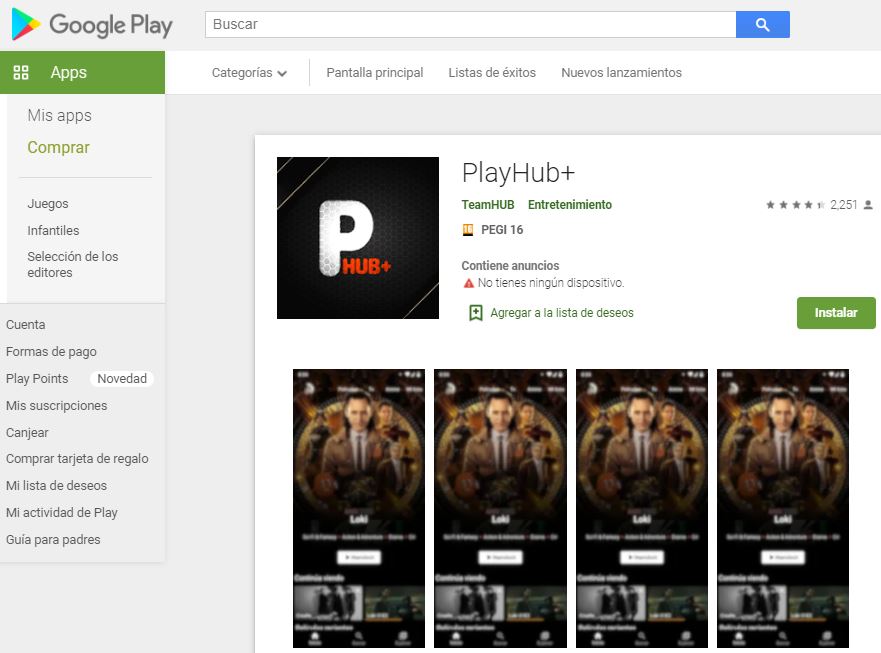881x653 pixels.
Task: Open the Listas de éxitos tab
Action: (x=492, y=73)
